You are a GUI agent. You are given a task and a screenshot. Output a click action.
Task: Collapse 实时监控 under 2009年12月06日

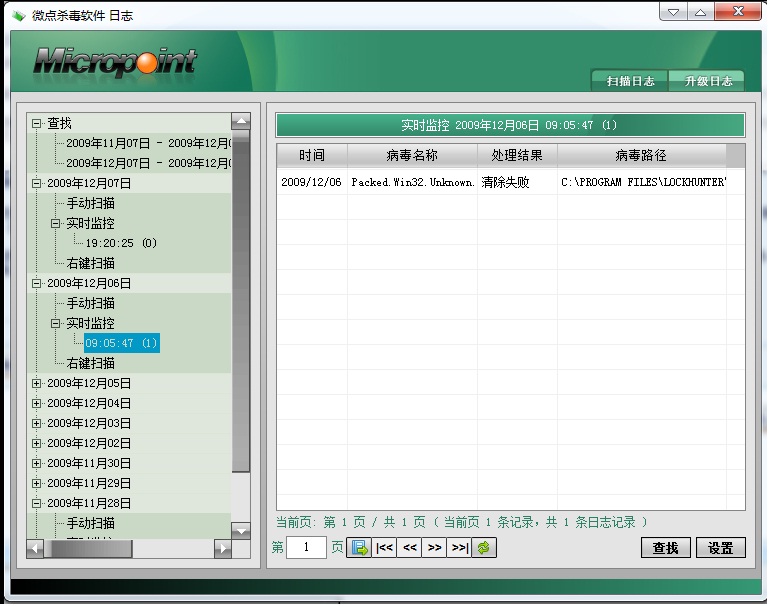click(x=56, y=323)
